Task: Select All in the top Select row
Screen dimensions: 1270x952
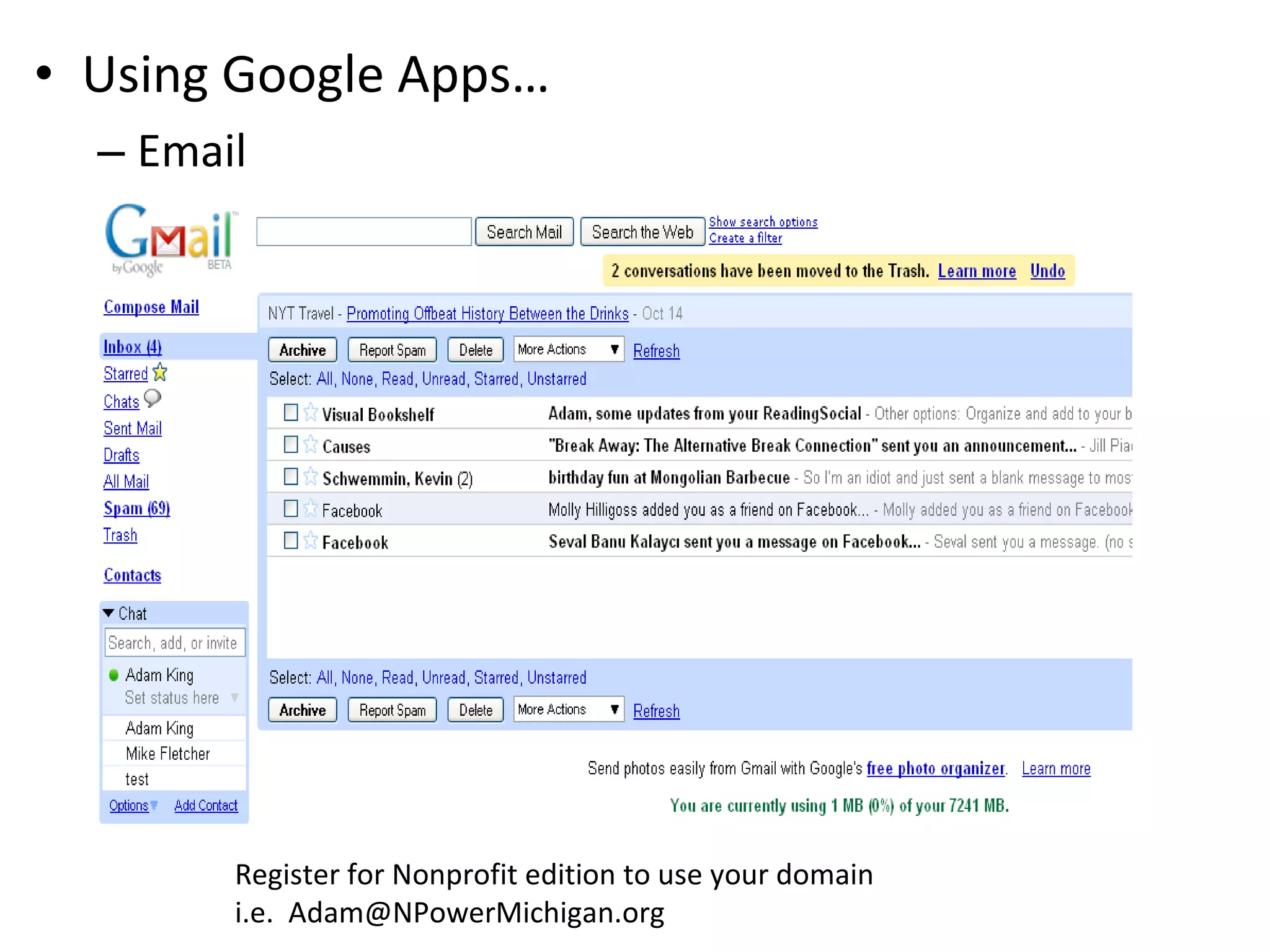Action: (325, 379)
